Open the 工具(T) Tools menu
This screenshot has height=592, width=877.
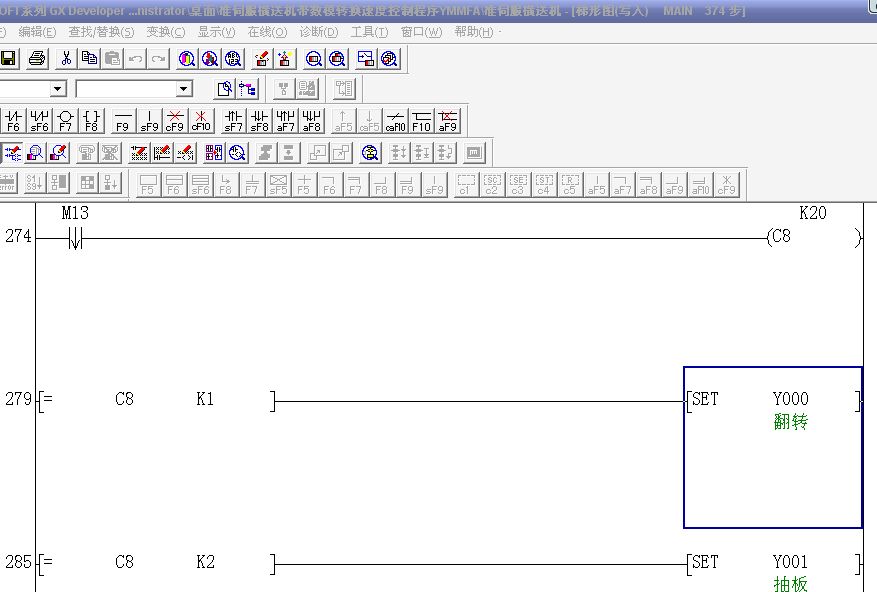[x=369, y=32]
